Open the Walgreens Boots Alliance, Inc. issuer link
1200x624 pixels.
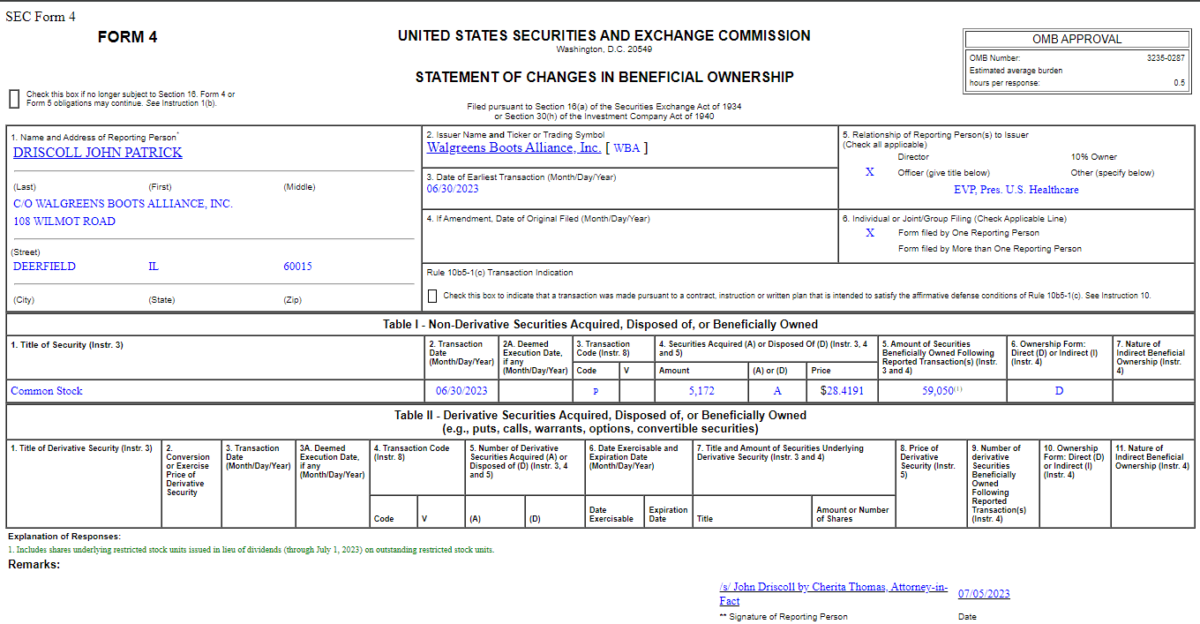point(514,147)
